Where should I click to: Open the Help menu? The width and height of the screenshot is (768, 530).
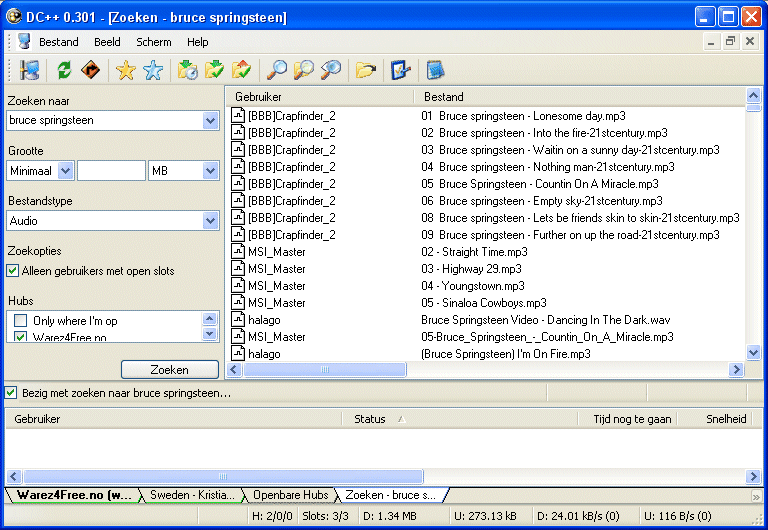click(x=197, y=42)
